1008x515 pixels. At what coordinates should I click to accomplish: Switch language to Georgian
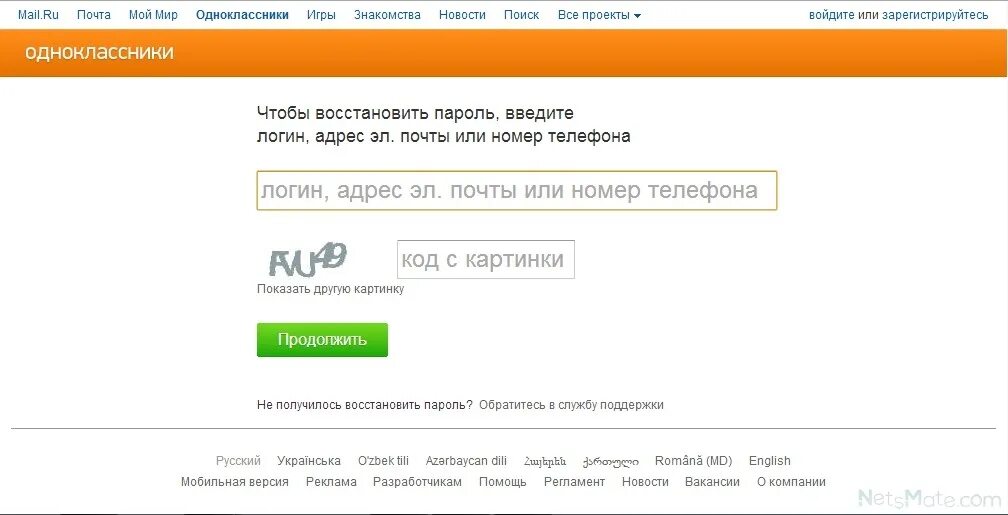pos(611,462)
